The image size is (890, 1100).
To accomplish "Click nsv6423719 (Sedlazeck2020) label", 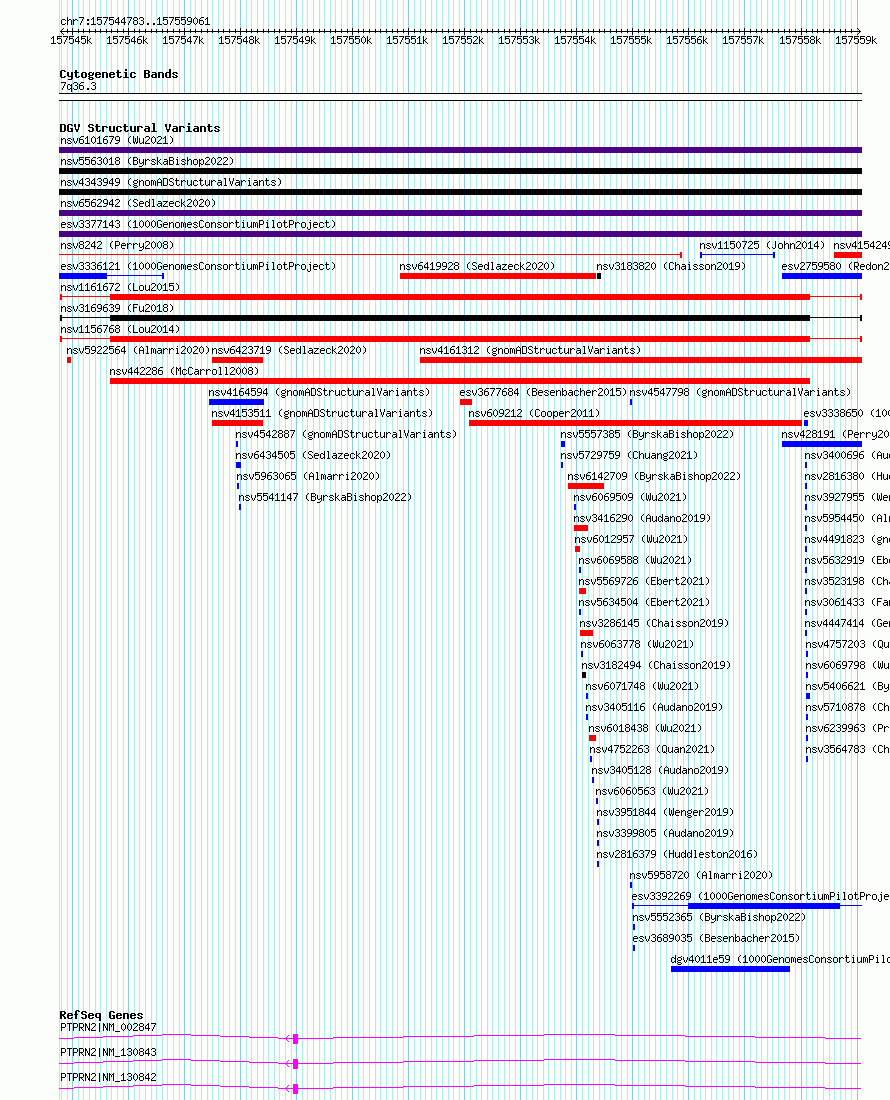I will coord(289,351).
